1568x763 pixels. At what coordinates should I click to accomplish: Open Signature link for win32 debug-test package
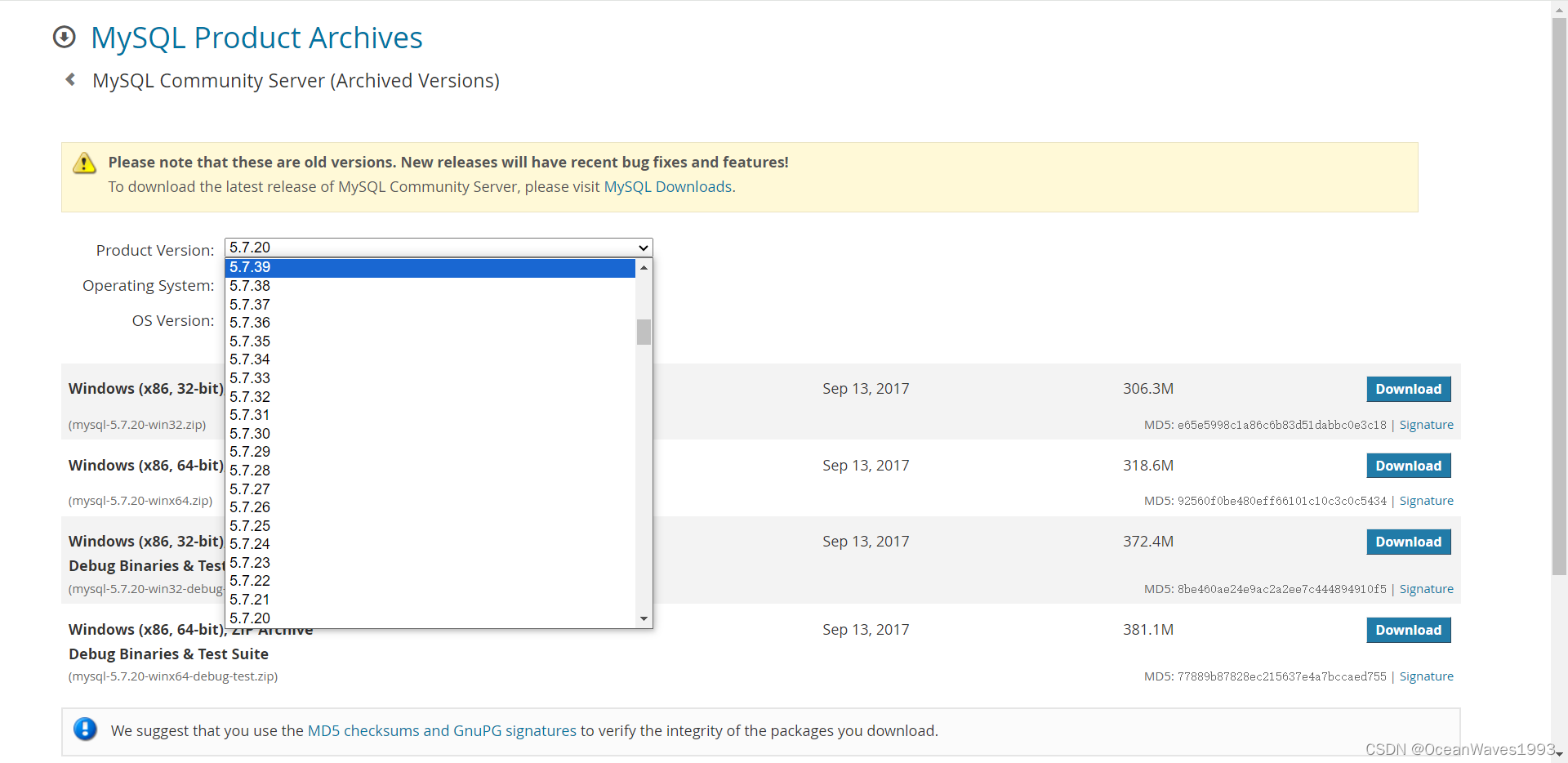(x=1426, y=589)
